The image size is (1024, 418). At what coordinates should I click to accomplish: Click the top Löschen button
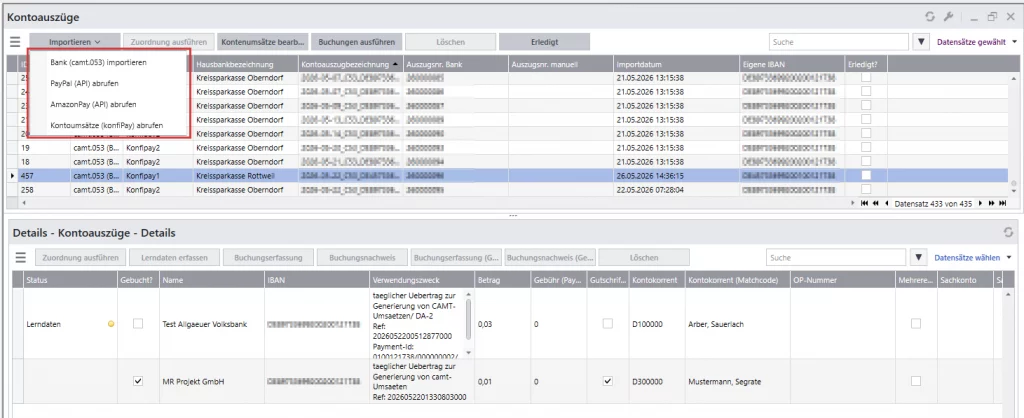click(x=451, y=42)
